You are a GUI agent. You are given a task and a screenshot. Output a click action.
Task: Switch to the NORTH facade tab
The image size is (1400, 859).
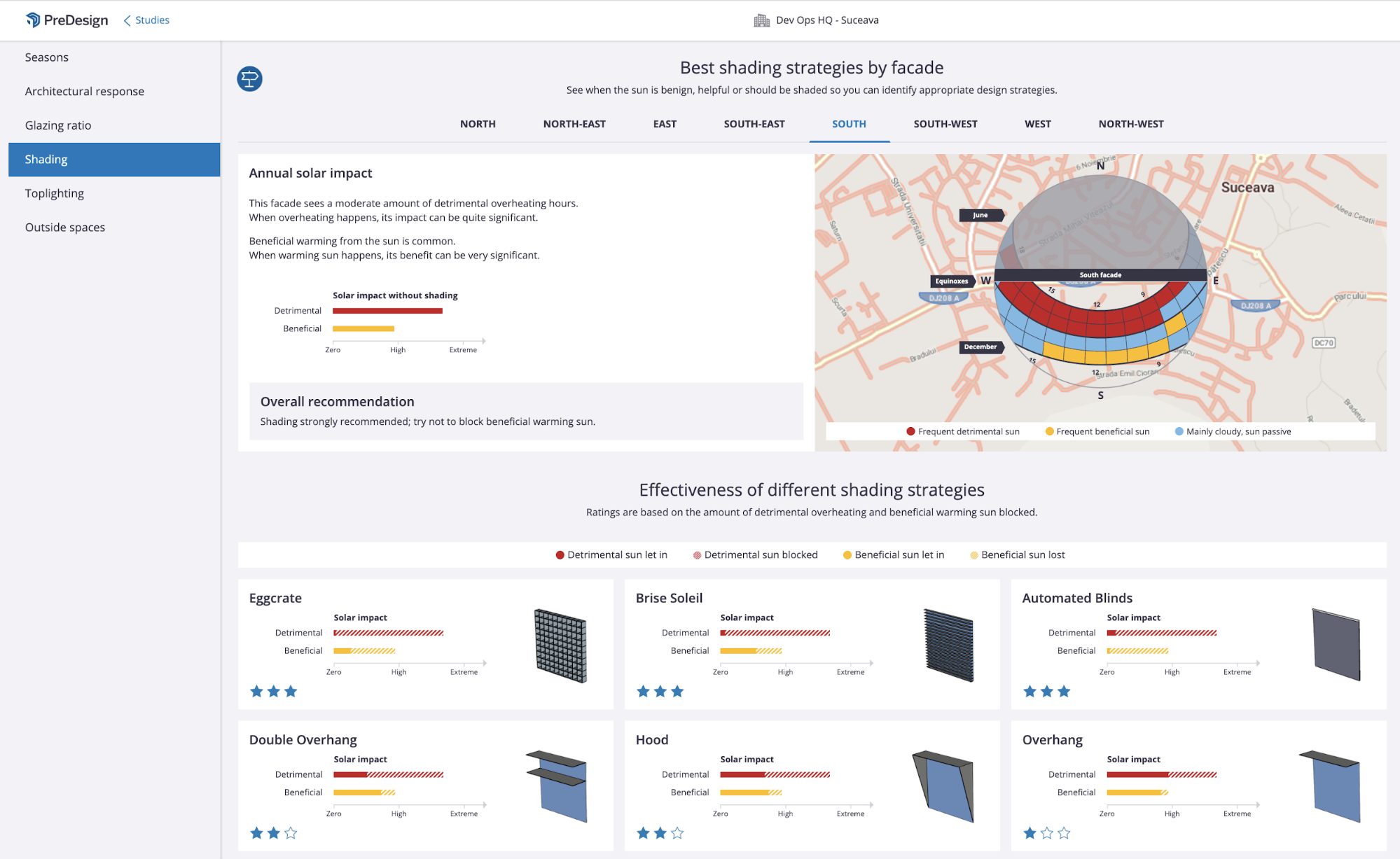tap(478, 124)
